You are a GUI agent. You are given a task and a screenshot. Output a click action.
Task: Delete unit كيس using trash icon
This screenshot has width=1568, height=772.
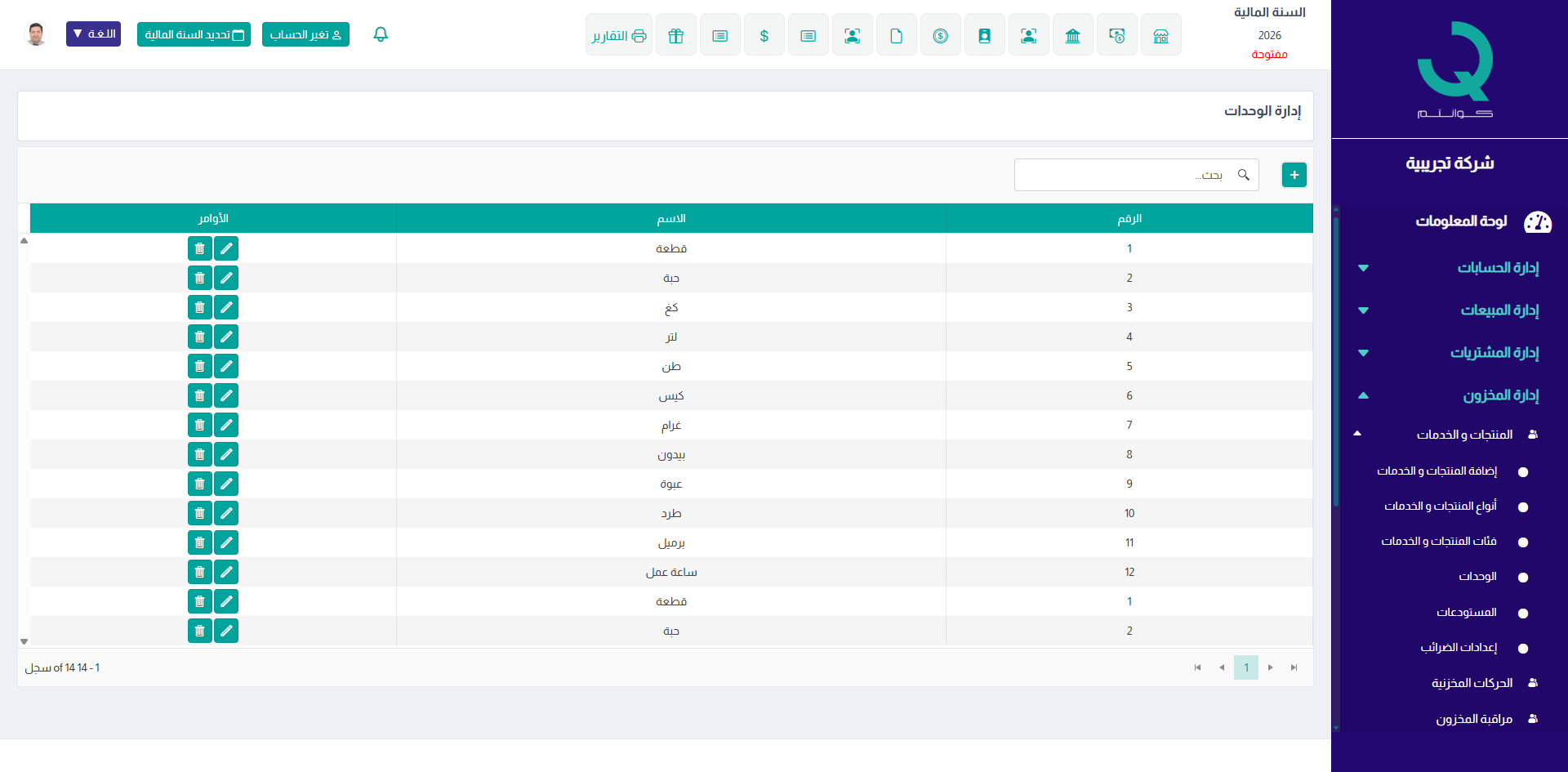pyautogui.click(x=199, y=395)
